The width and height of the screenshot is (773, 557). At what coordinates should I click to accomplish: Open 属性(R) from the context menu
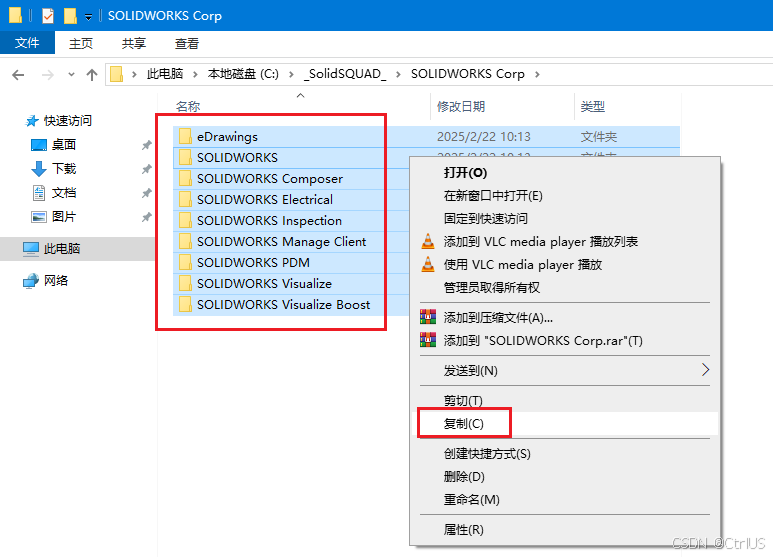tap(564, 529)
